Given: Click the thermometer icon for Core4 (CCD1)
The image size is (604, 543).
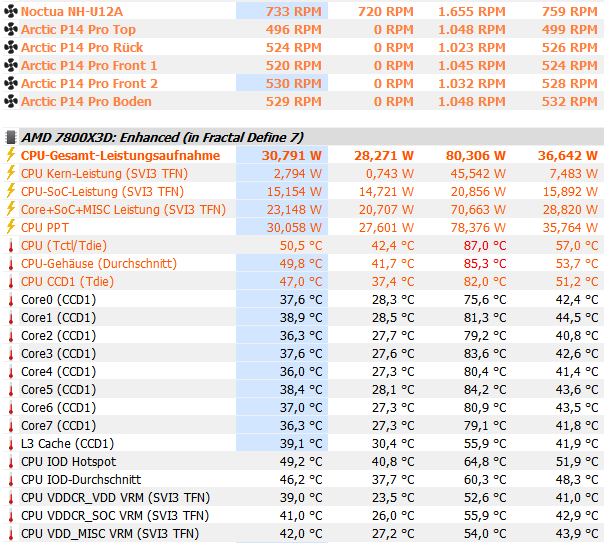Looking at the screenshot, I should 11,372.
